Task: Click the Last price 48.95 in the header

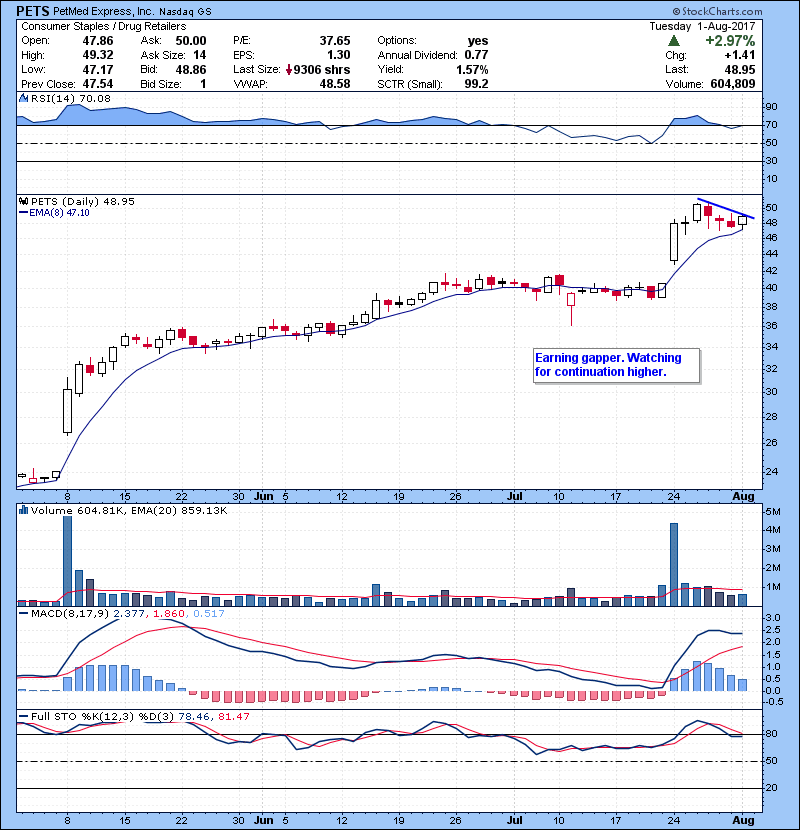Action: (x=740, y=69)
